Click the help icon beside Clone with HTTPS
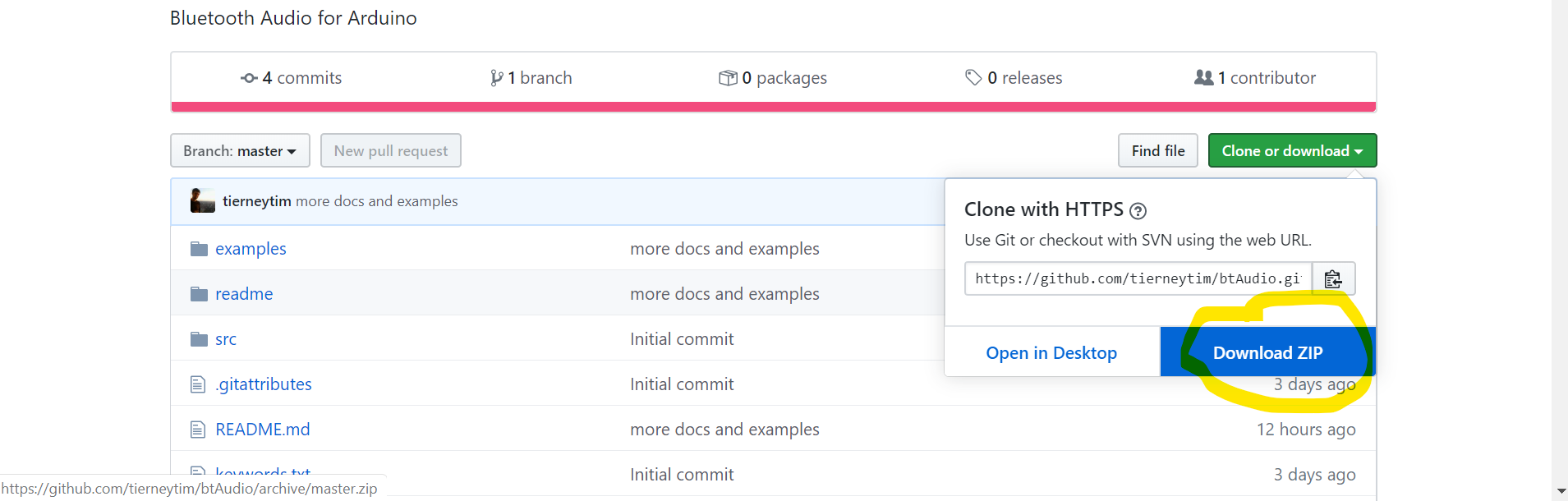1568x501 pixels. 1138,211
